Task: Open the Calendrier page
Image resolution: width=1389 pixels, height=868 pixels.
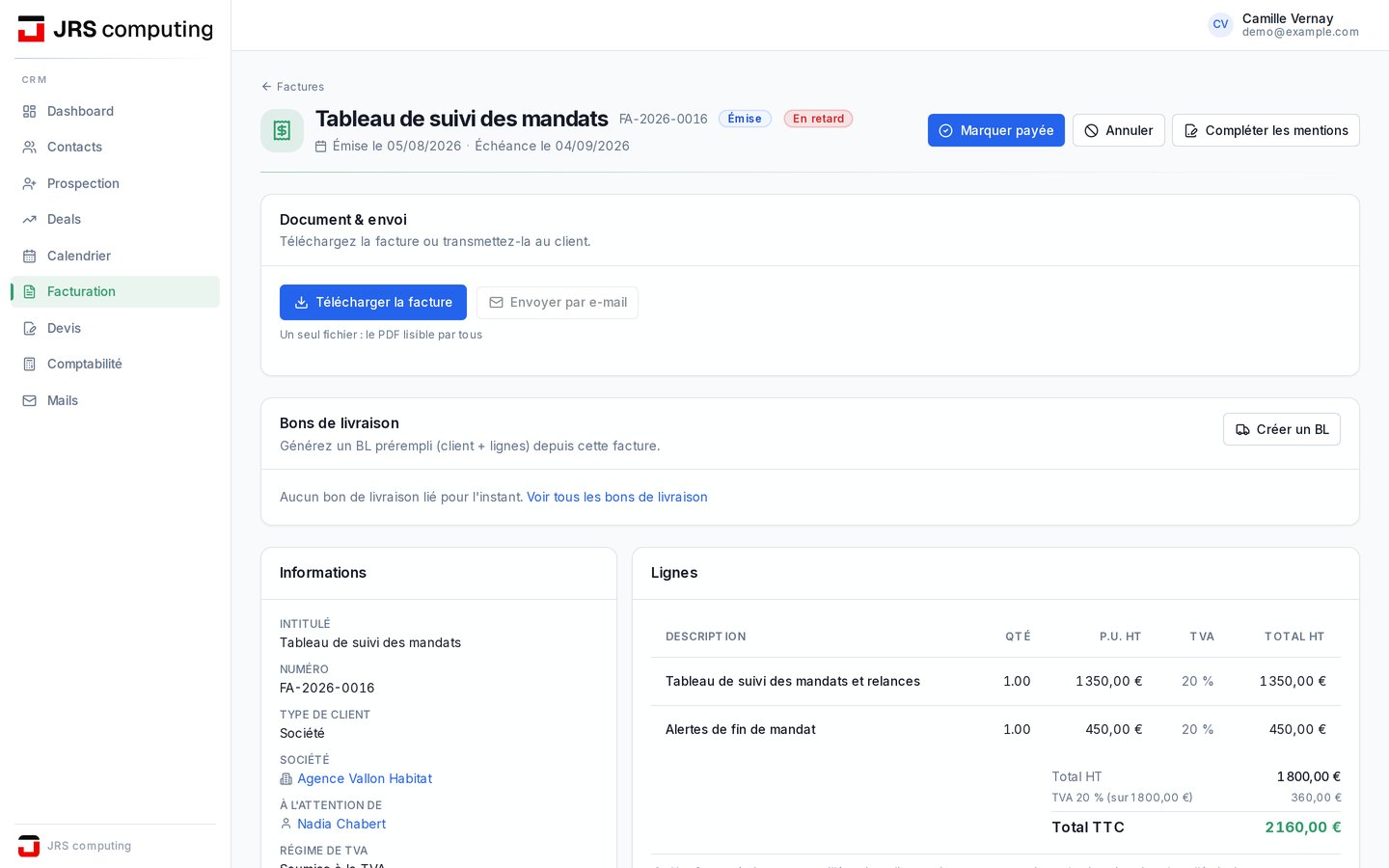Action: (116, 256)
